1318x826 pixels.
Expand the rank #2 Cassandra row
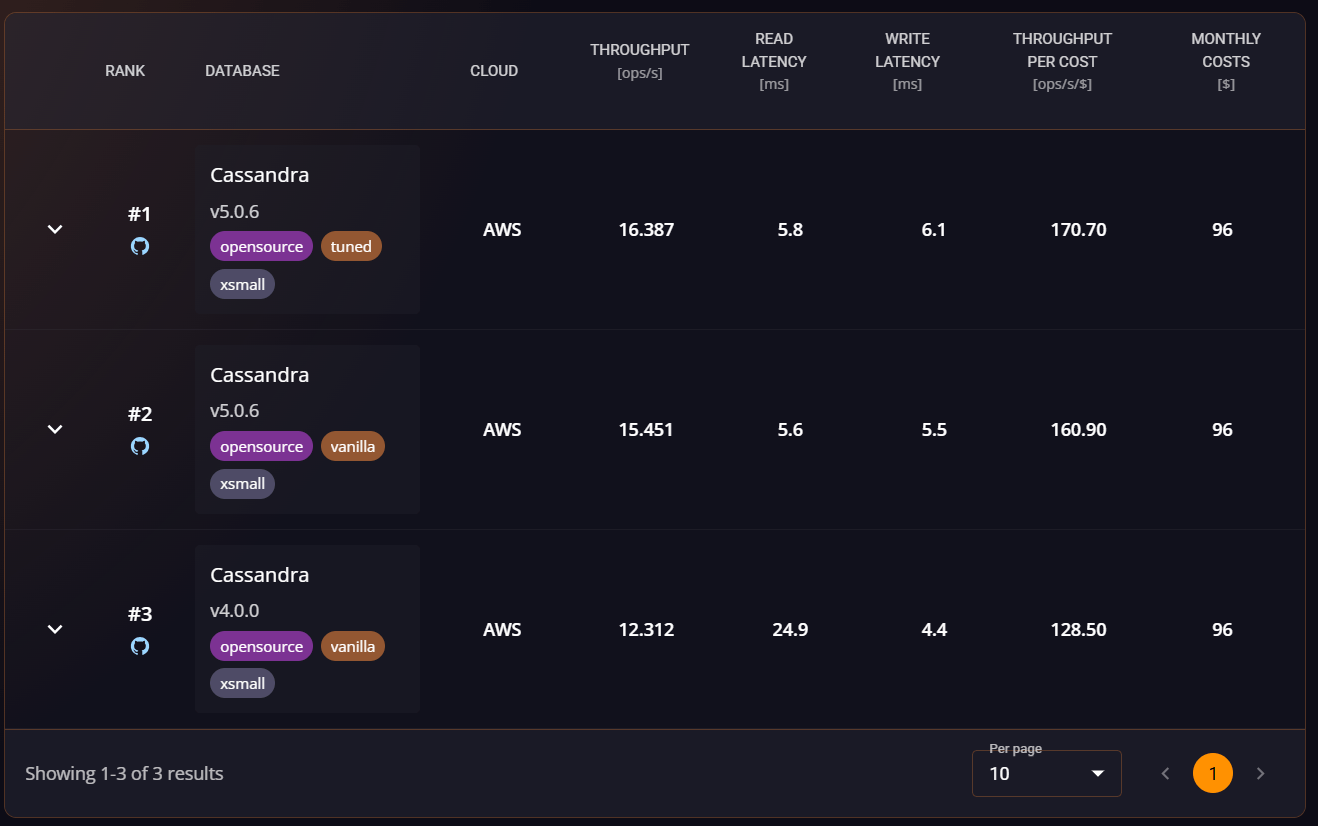(x=55, y=429)
